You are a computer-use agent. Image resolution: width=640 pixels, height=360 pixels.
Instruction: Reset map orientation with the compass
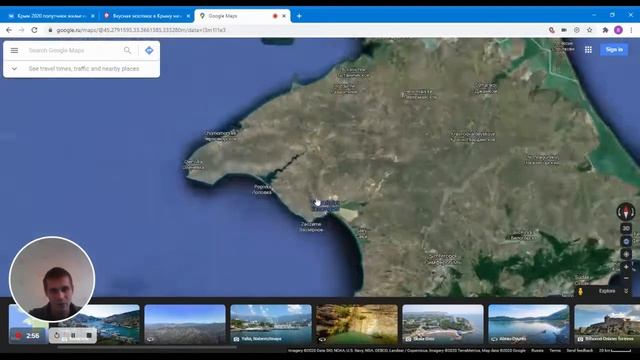pos(625,212)
